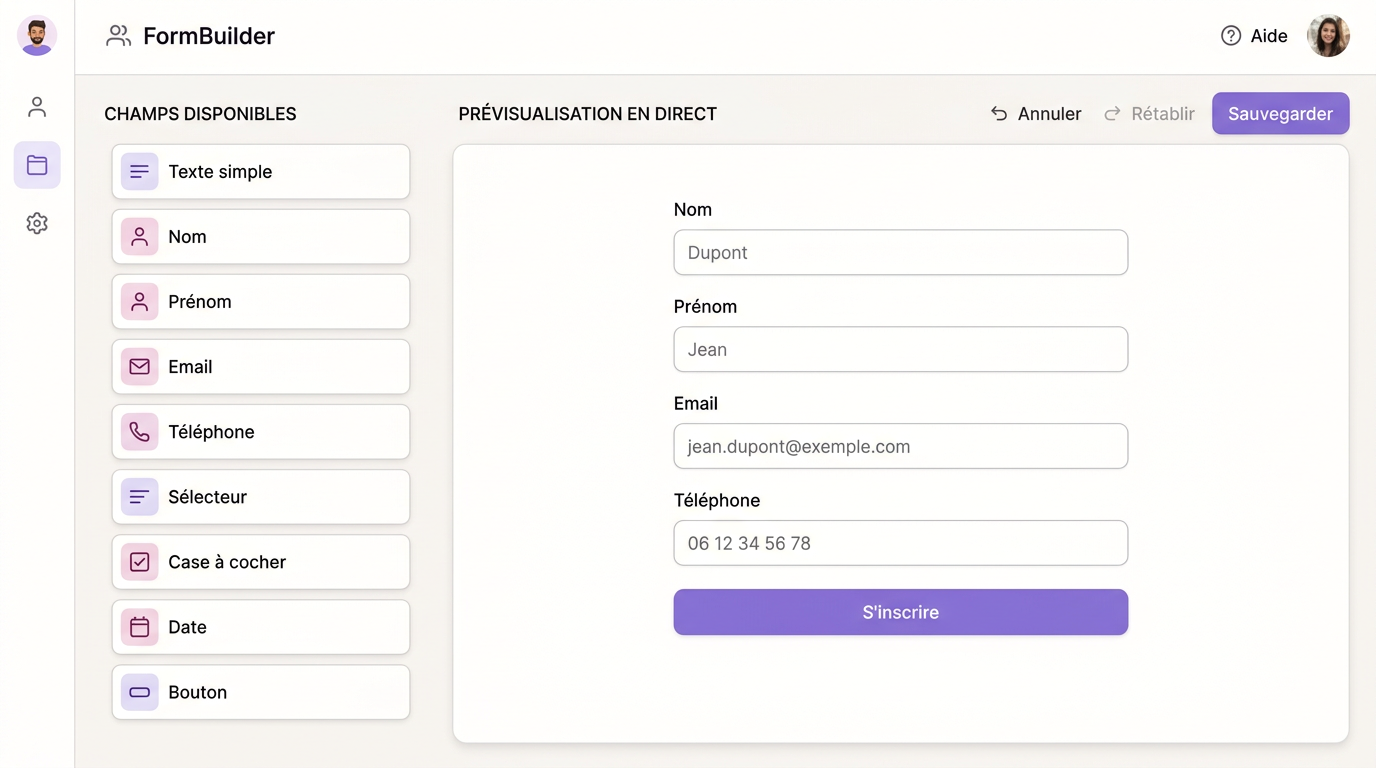
Task: Open the person icon in left sidebar
Action: 37,107
